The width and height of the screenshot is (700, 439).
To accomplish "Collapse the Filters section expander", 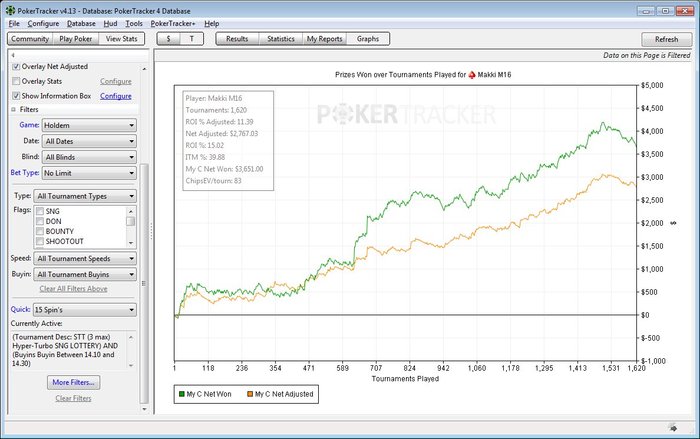I will (13, 109).
